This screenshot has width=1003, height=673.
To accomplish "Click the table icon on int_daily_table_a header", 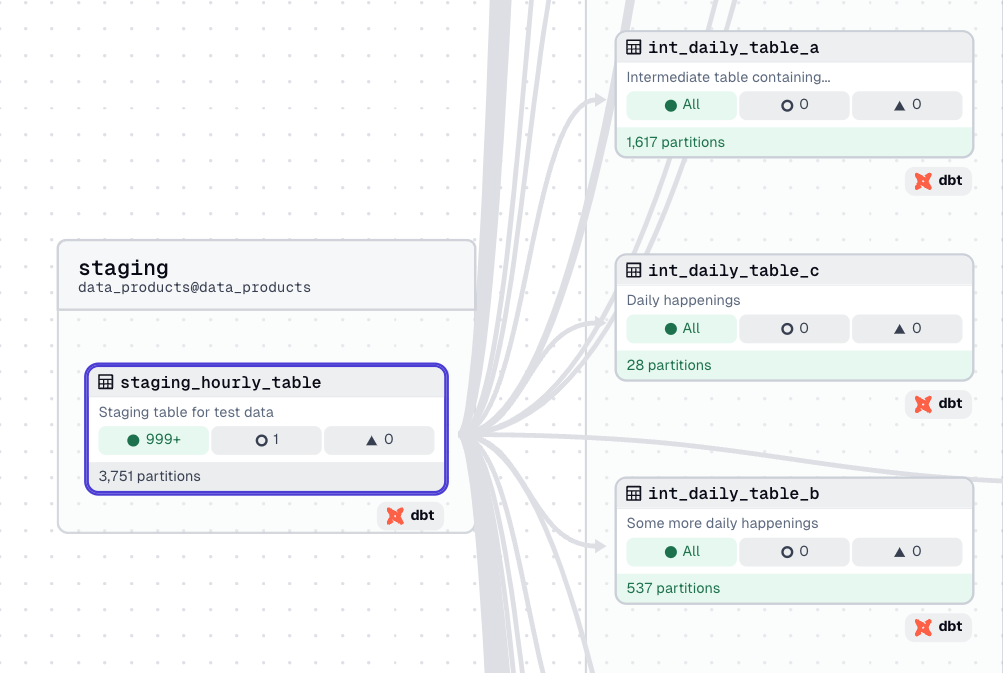I will pos(633,46).
